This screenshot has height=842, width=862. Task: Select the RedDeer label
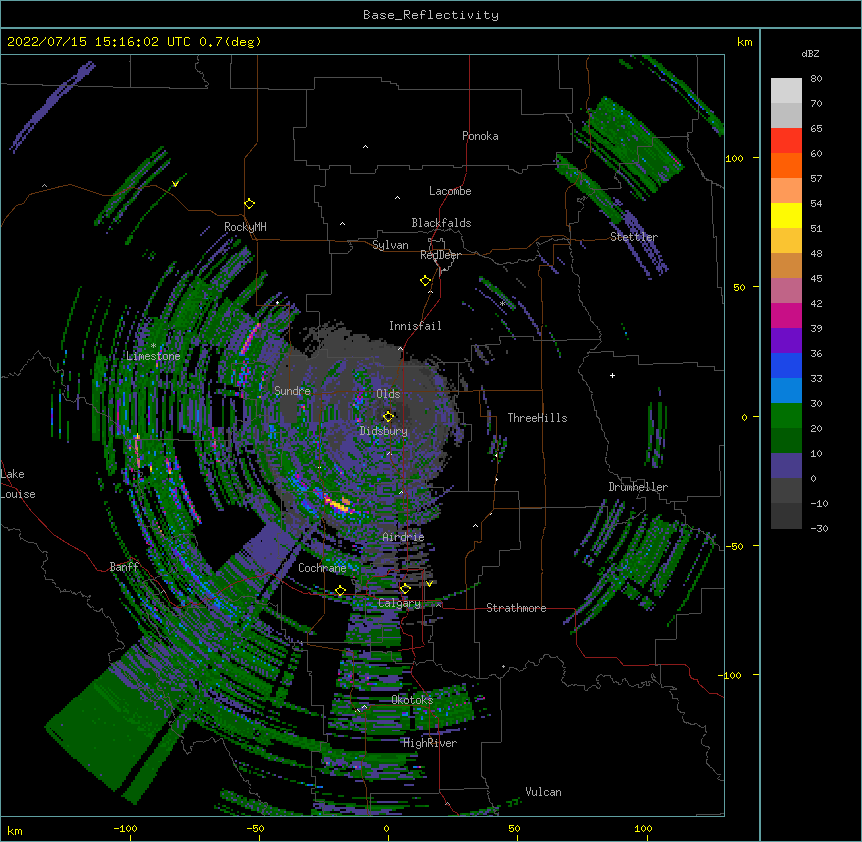pyautogui.click(x=440, y=255)
